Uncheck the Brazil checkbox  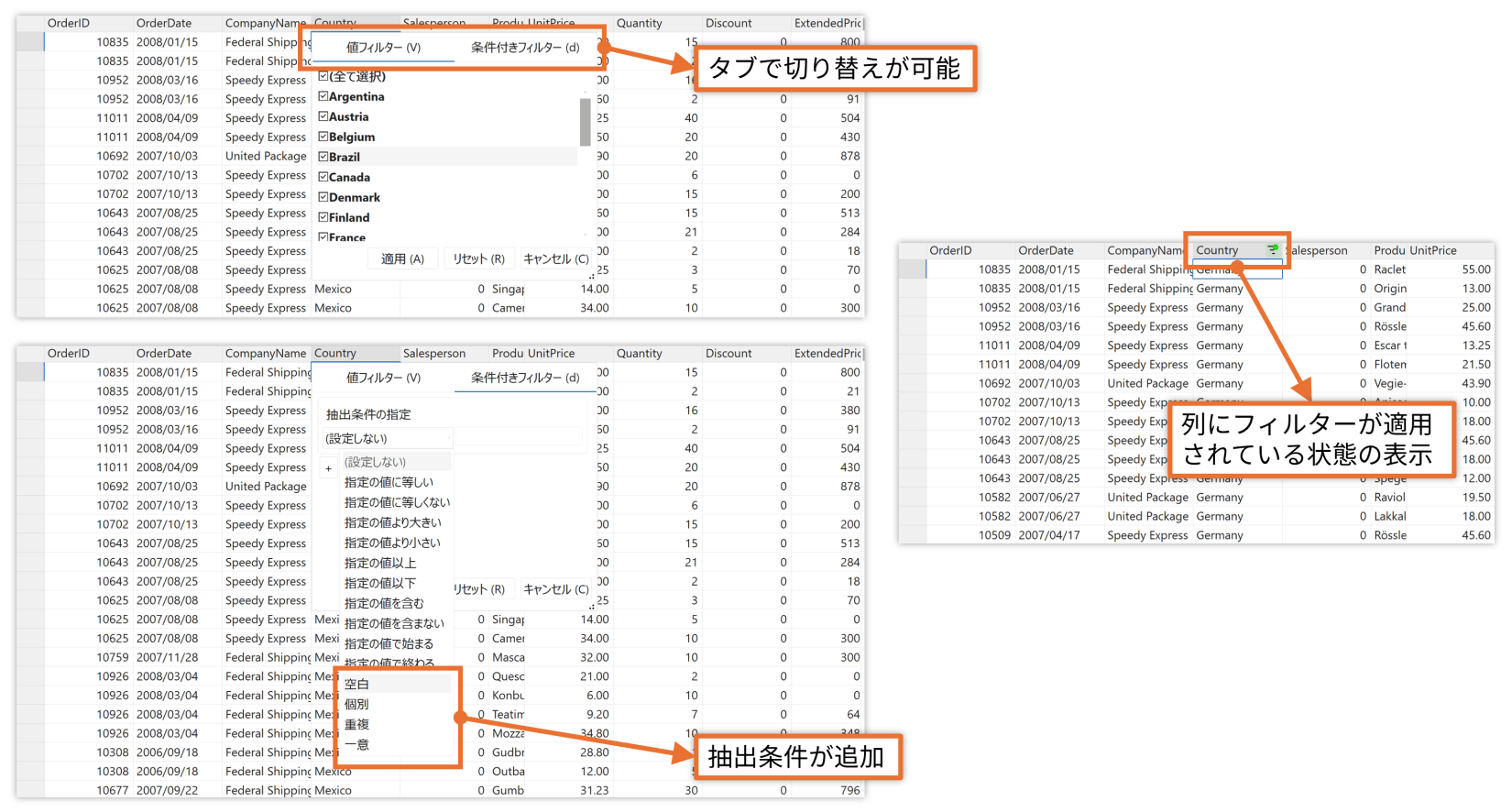tap(323, 157)
